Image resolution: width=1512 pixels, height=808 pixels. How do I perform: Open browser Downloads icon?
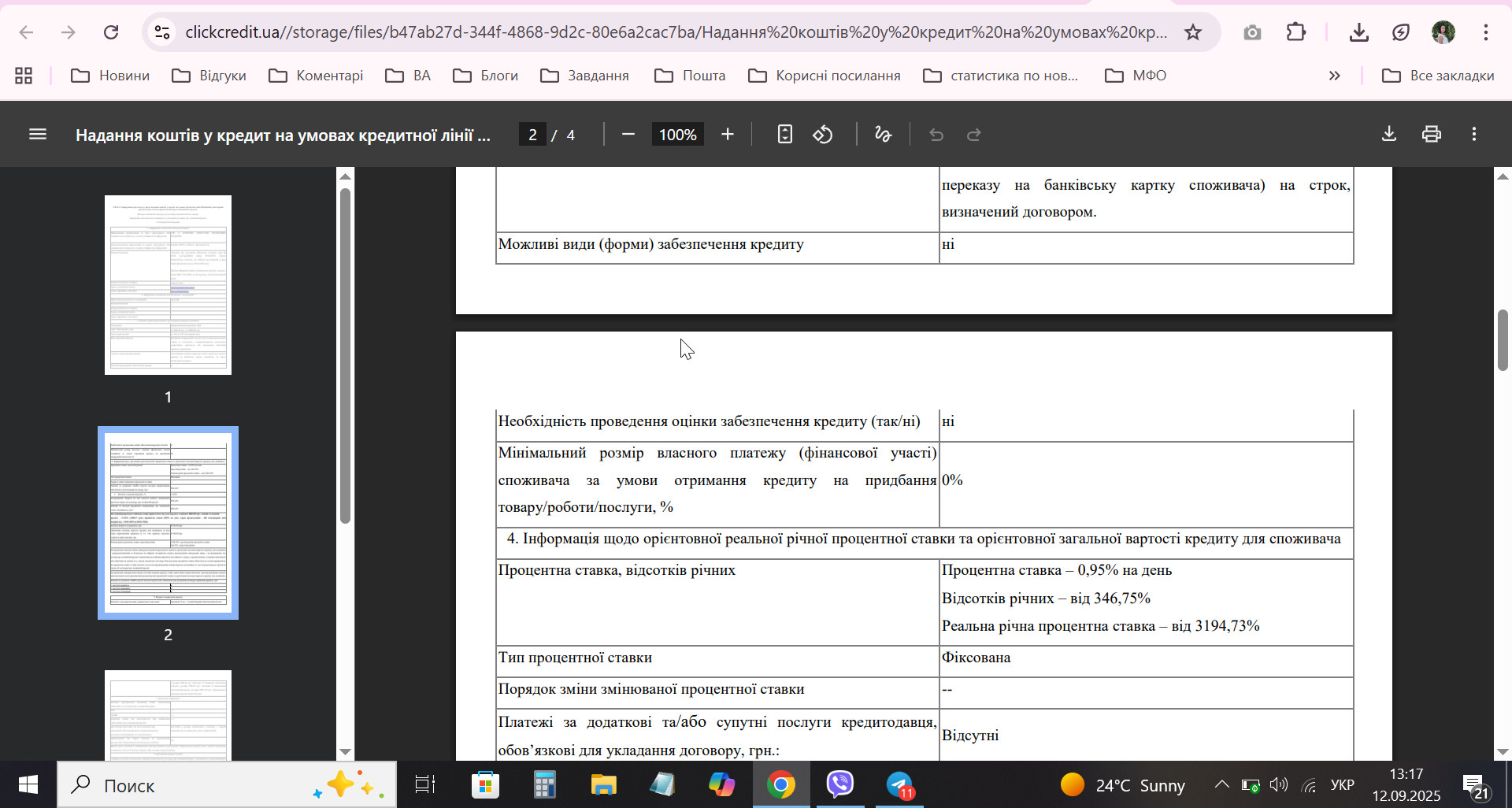(x=1358, y=32)
